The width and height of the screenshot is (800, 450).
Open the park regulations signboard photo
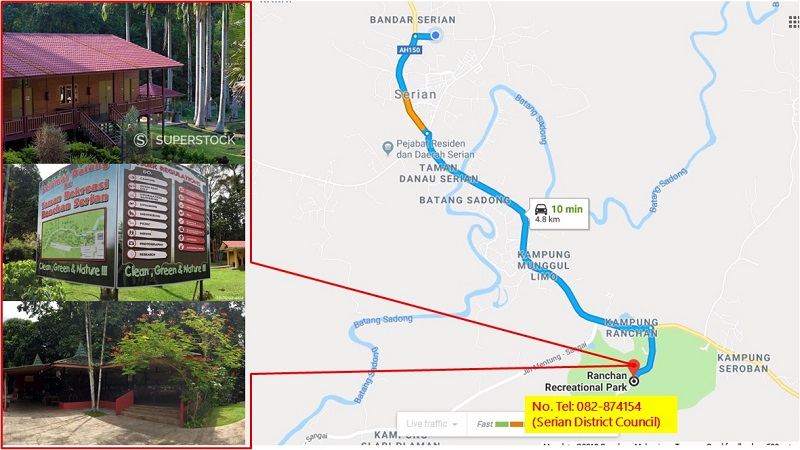(x=124, y=232)
